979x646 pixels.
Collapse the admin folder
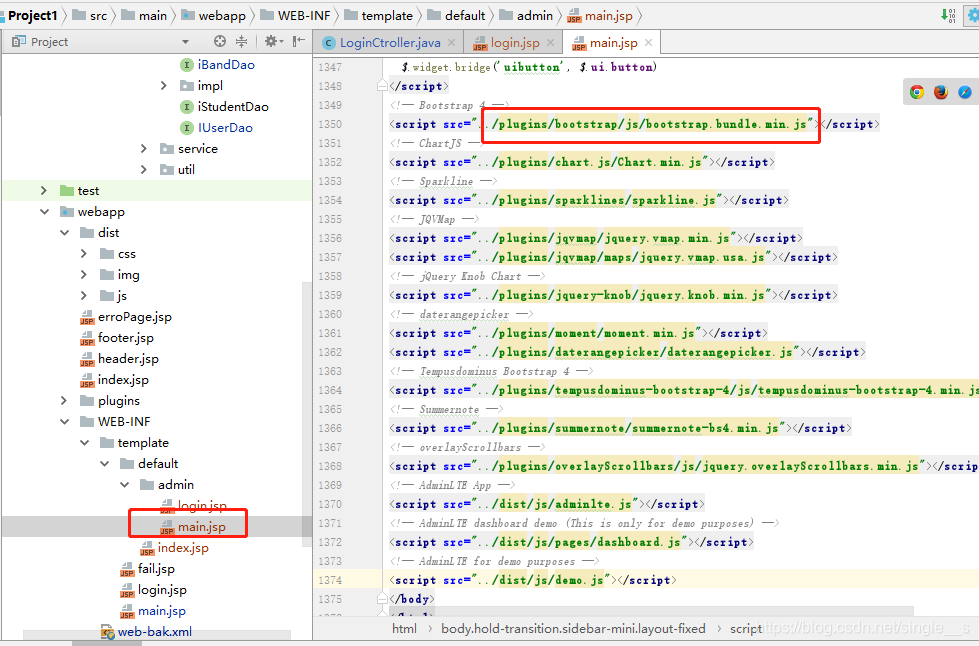coord(124,484)
